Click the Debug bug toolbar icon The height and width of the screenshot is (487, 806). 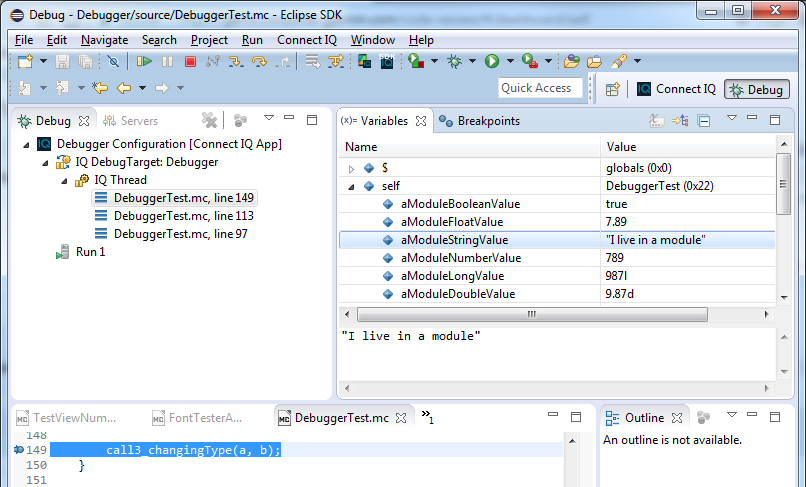(454, 61)
